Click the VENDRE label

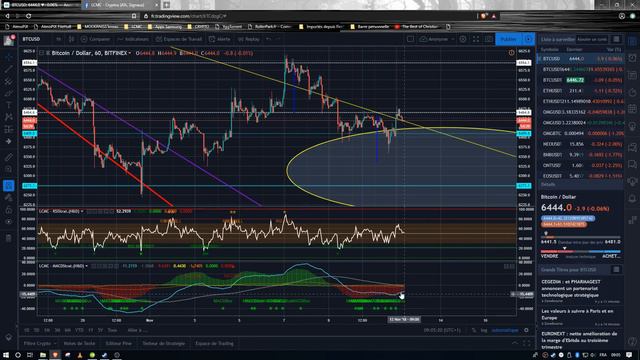pos(549,256)
